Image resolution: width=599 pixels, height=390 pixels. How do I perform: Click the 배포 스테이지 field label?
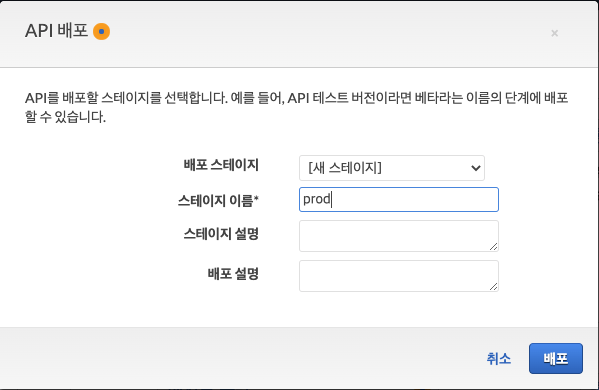[221, 165]
